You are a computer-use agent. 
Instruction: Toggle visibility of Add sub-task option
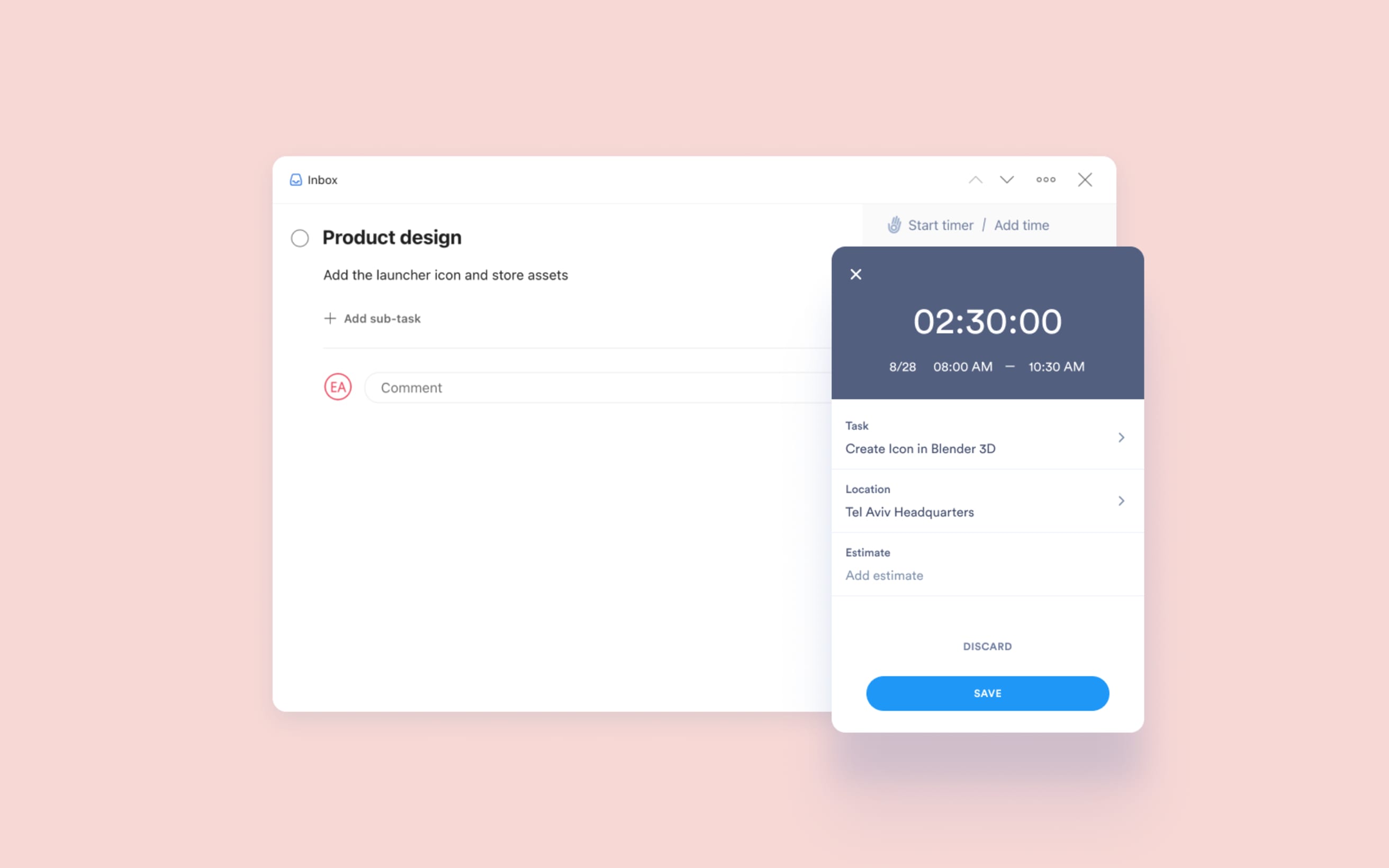tap(370, 317)
